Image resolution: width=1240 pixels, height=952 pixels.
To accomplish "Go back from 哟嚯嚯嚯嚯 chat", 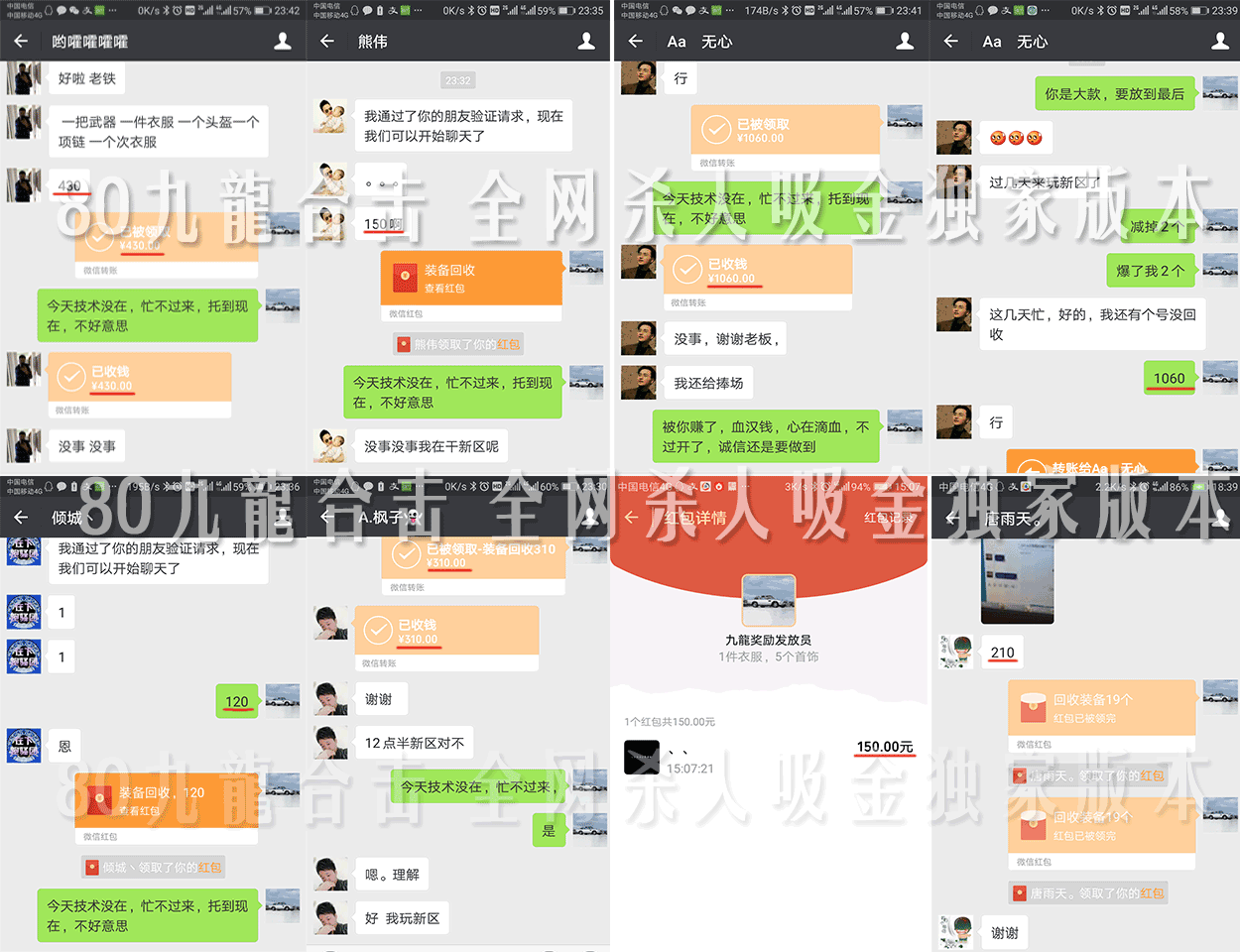I will [x=21, y=42].
